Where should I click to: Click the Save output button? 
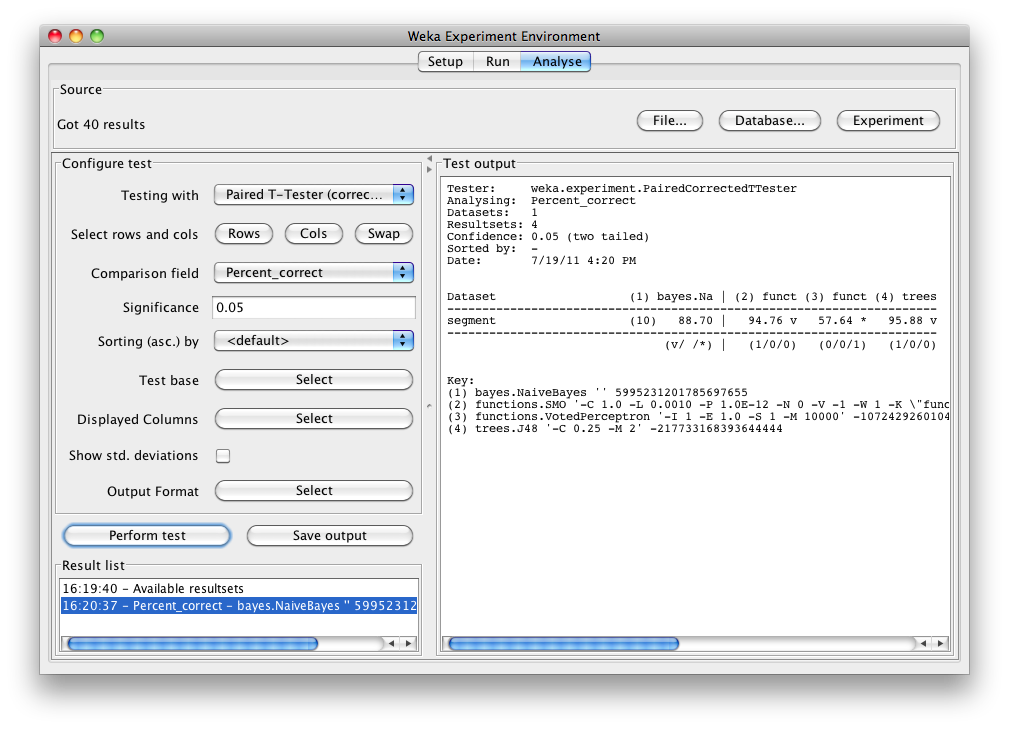(329, 535)
